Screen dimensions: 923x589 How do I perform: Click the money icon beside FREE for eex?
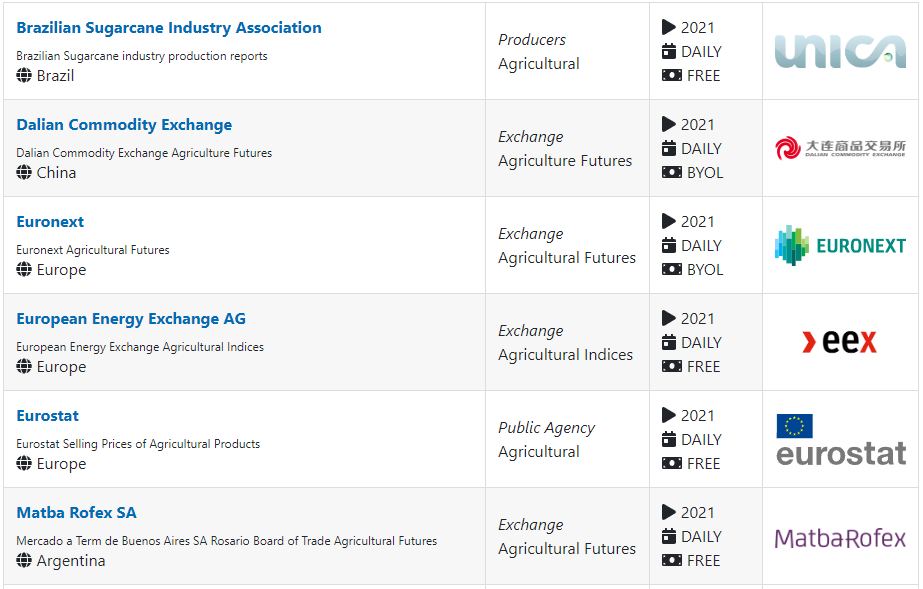tap(672, 367)
